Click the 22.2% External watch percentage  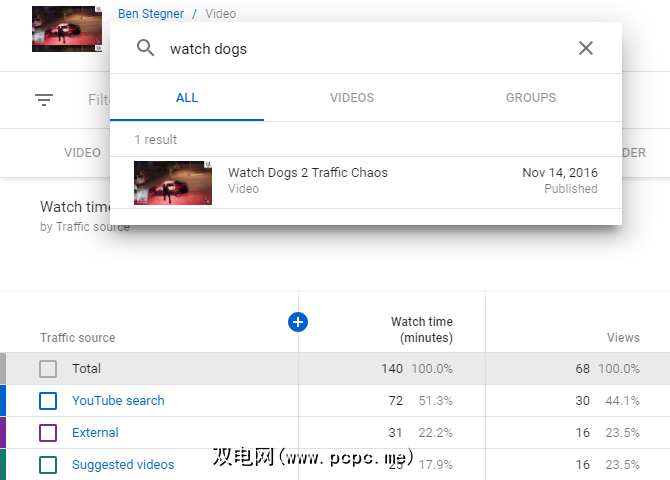point(435,433)
